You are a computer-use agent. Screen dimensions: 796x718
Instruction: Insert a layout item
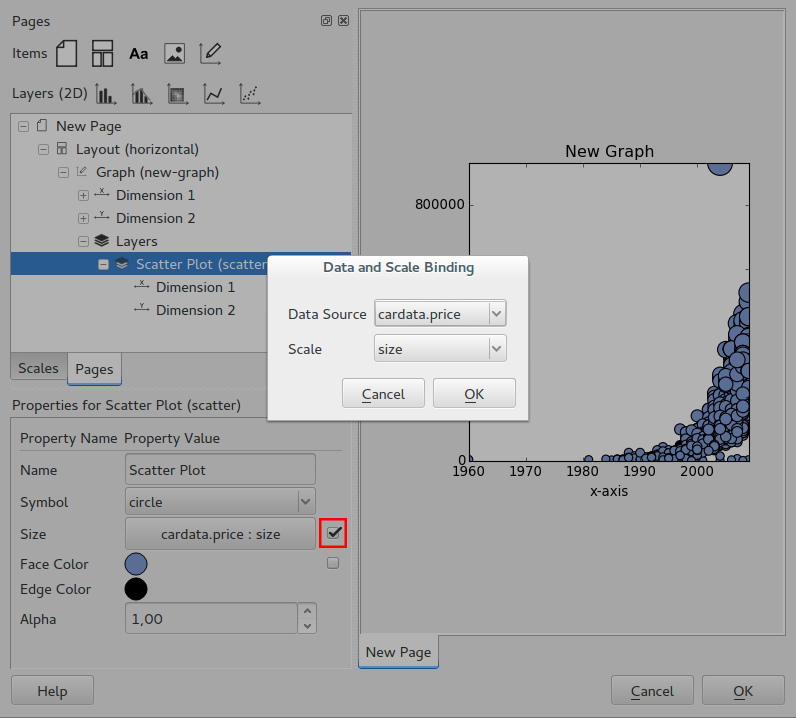[x=102, y=53]
